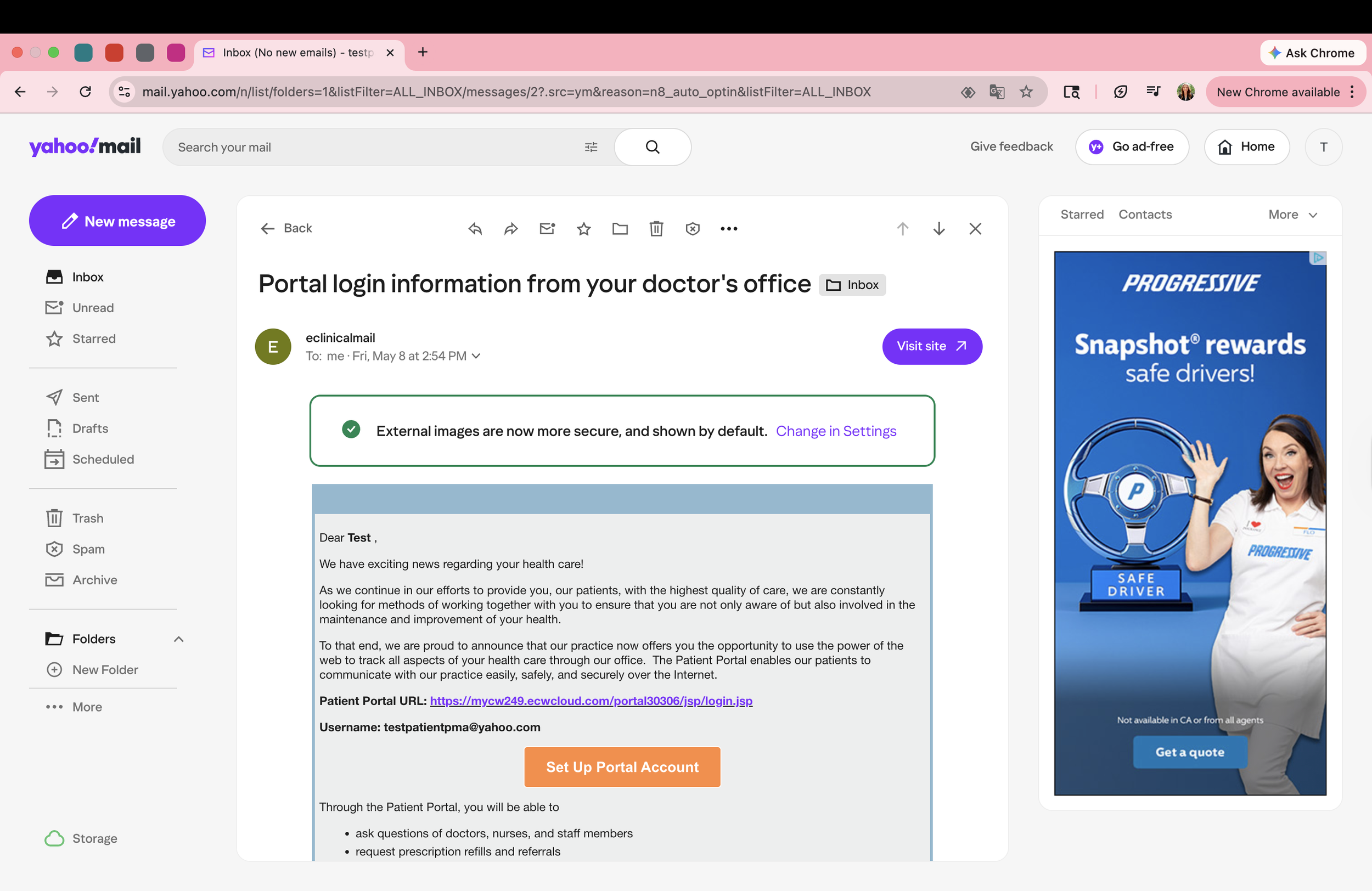Open the Starred folder in sidebar
This screenshot has width=1372, height=891.
tap(81, 339)
